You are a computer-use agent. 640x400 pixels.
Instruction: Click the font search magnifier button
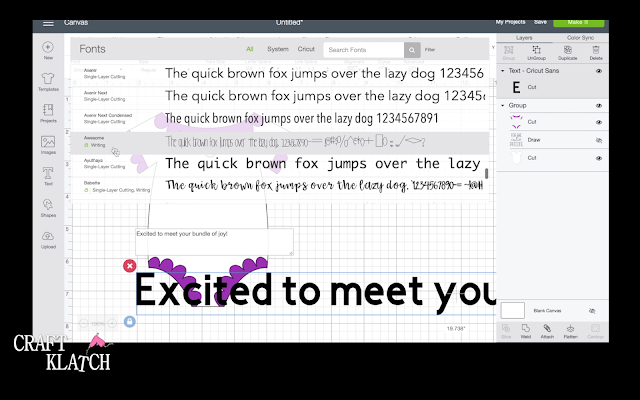coord(412,50)
